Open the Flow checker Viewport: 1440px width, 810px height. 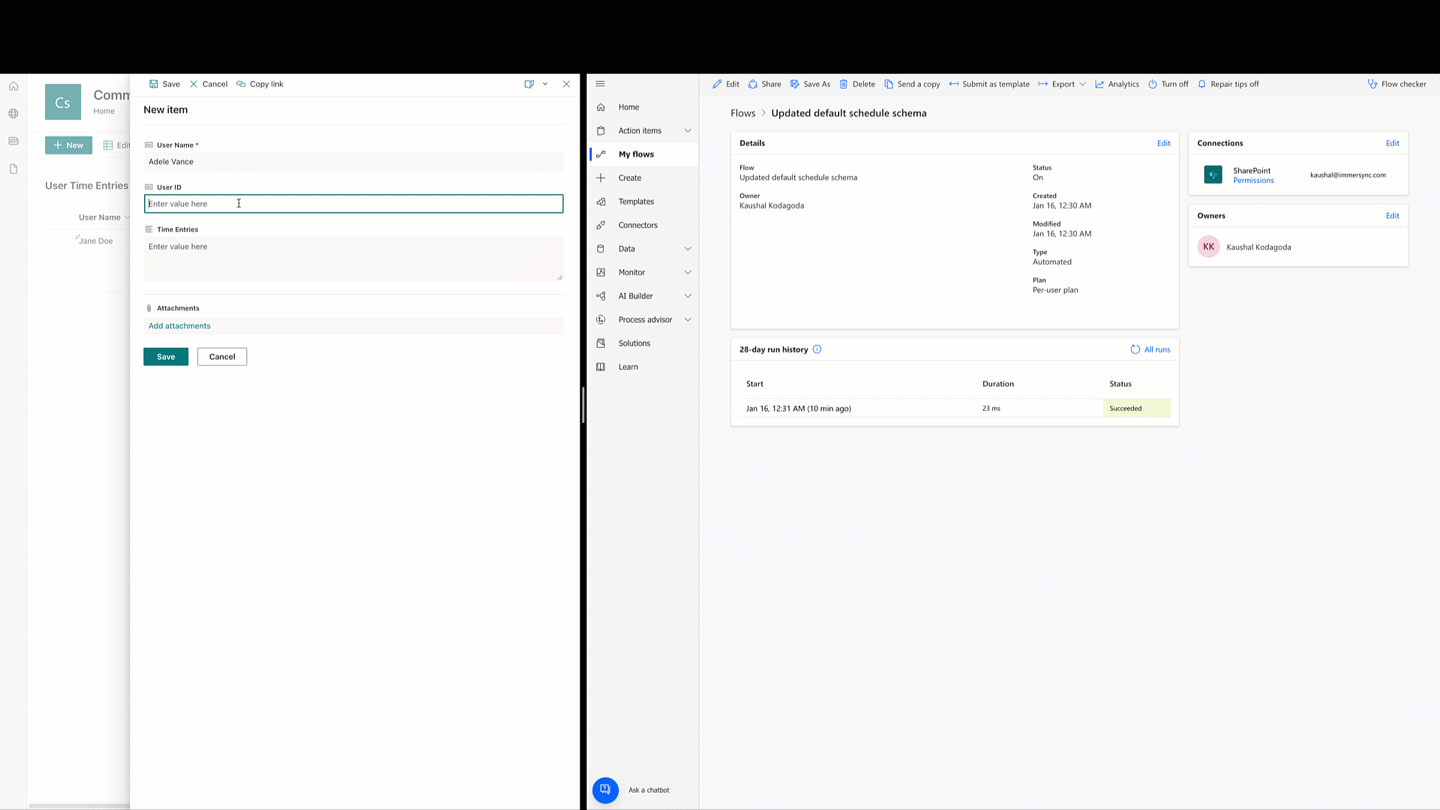click(x=1397, y=84)
